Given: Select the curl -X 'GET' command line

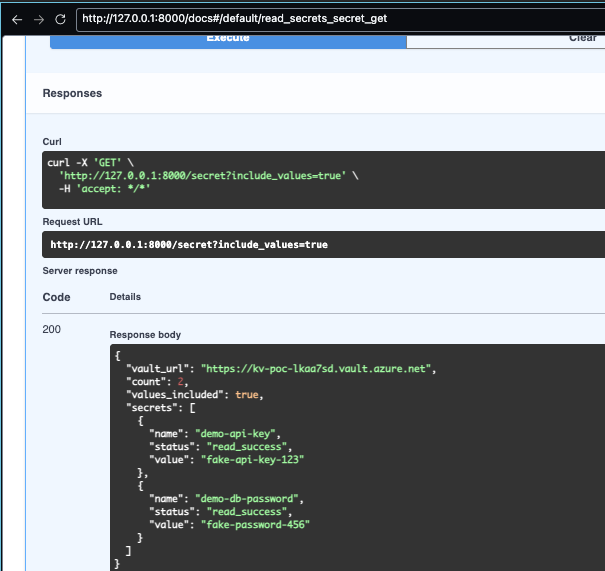Looking at the screenshot, I should pyautogui.click(x=90, y=162).
